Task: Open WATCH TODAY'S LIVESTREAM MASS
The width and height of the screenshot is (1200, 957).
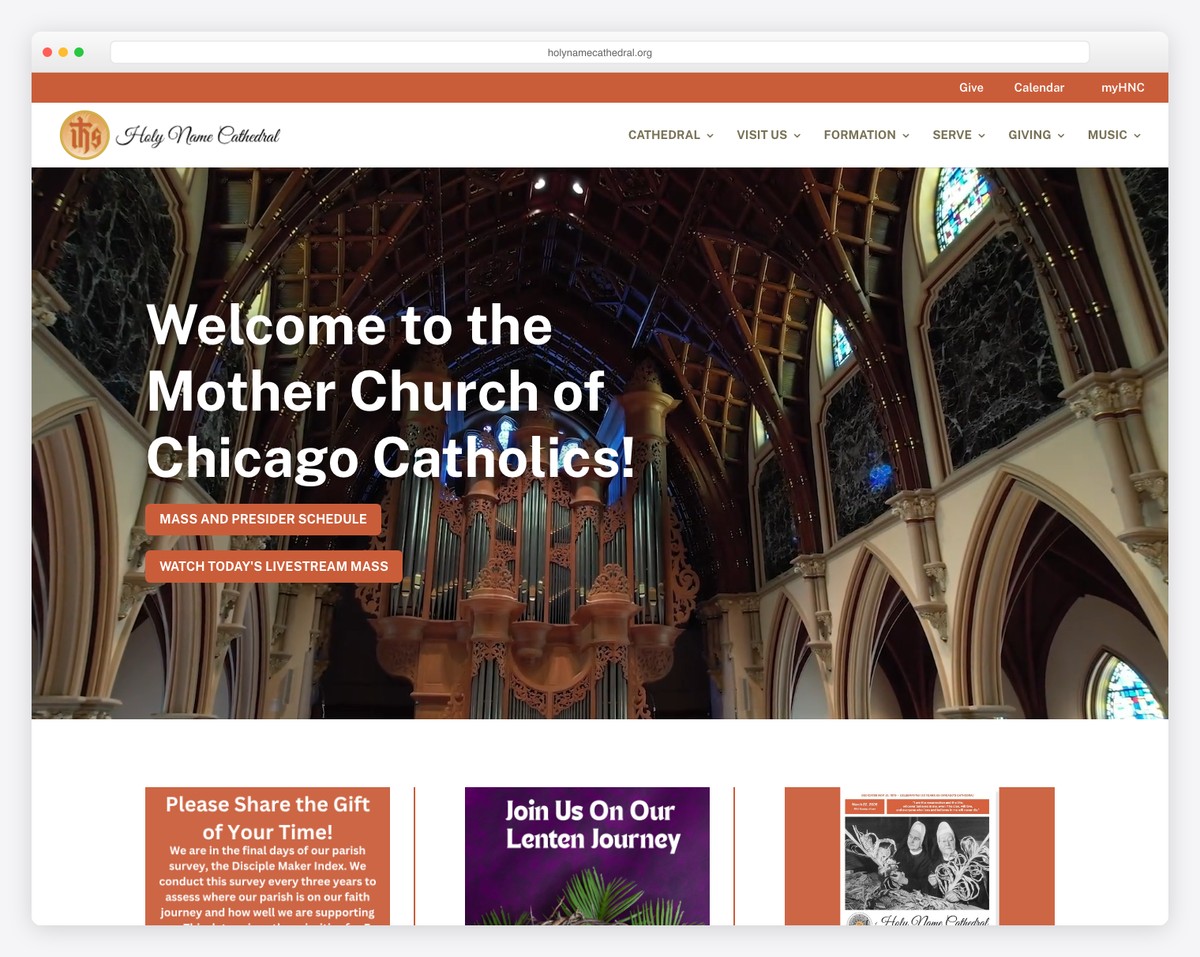Action: tap(273, 566)
